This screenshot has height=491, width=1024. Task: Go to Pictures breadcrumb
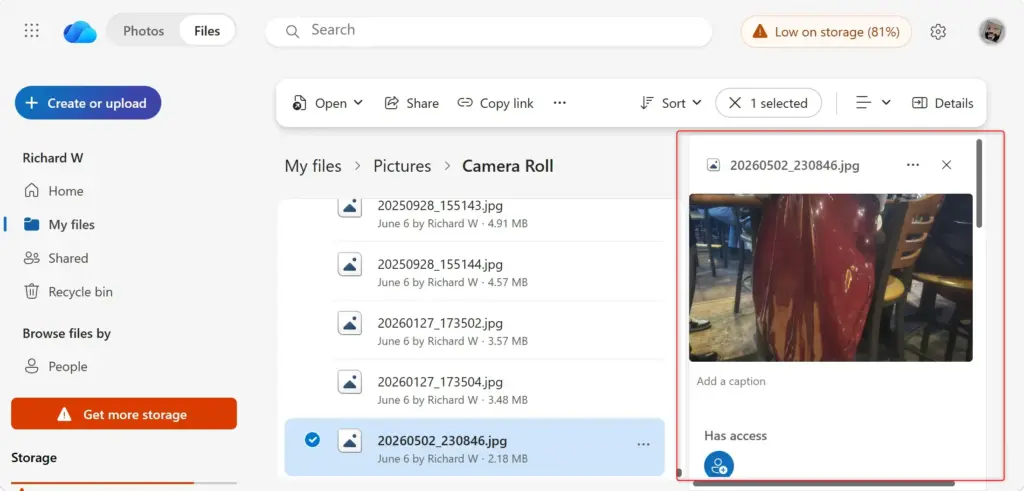[402, 166]
